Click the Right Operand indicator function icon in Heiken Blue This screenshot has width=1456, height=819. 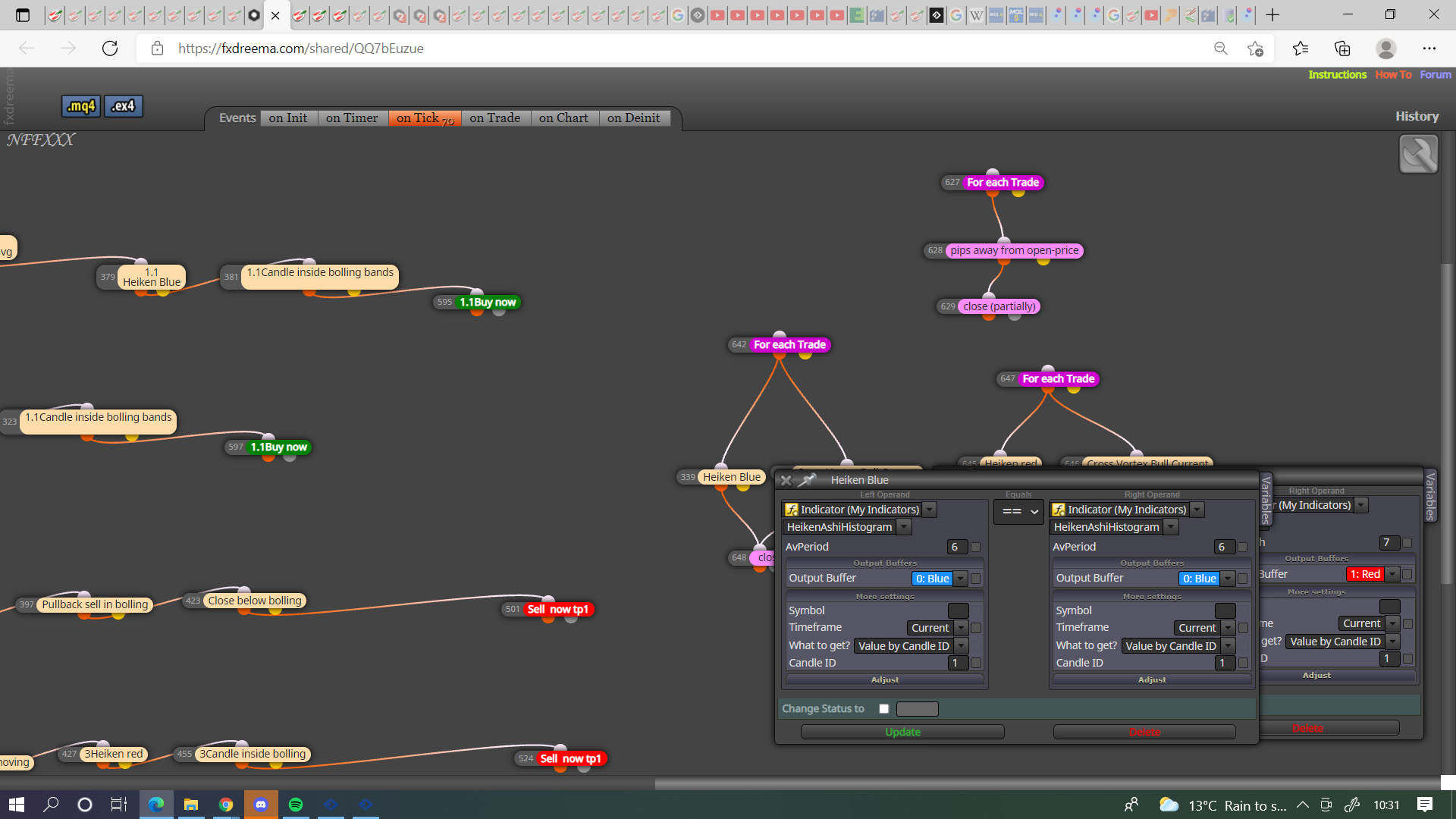[x=1059, y=510]
